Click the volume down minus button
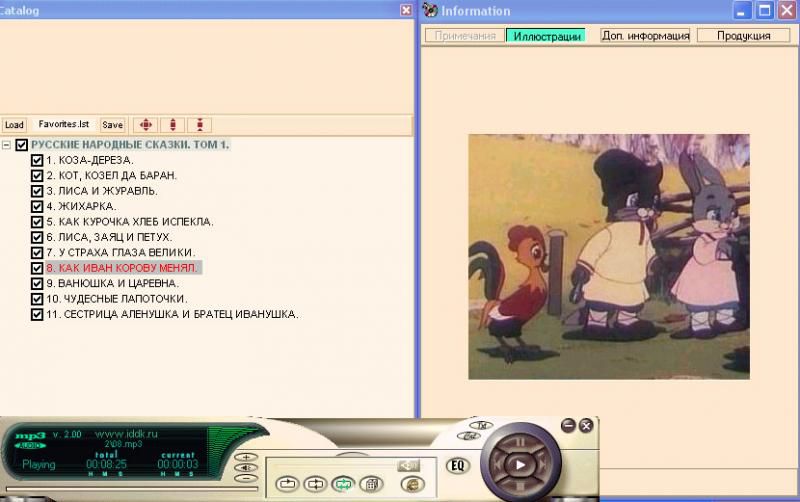Image resolution: width=800 pixels, height=502 pixels. [246, 478]
